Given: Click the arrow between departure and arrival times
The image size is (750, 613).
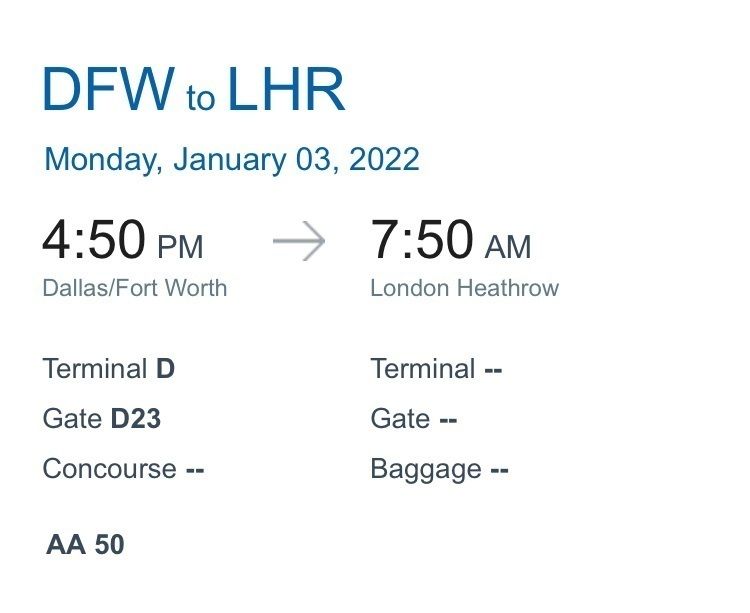Looking at the screenshot, I should point(299,243).
